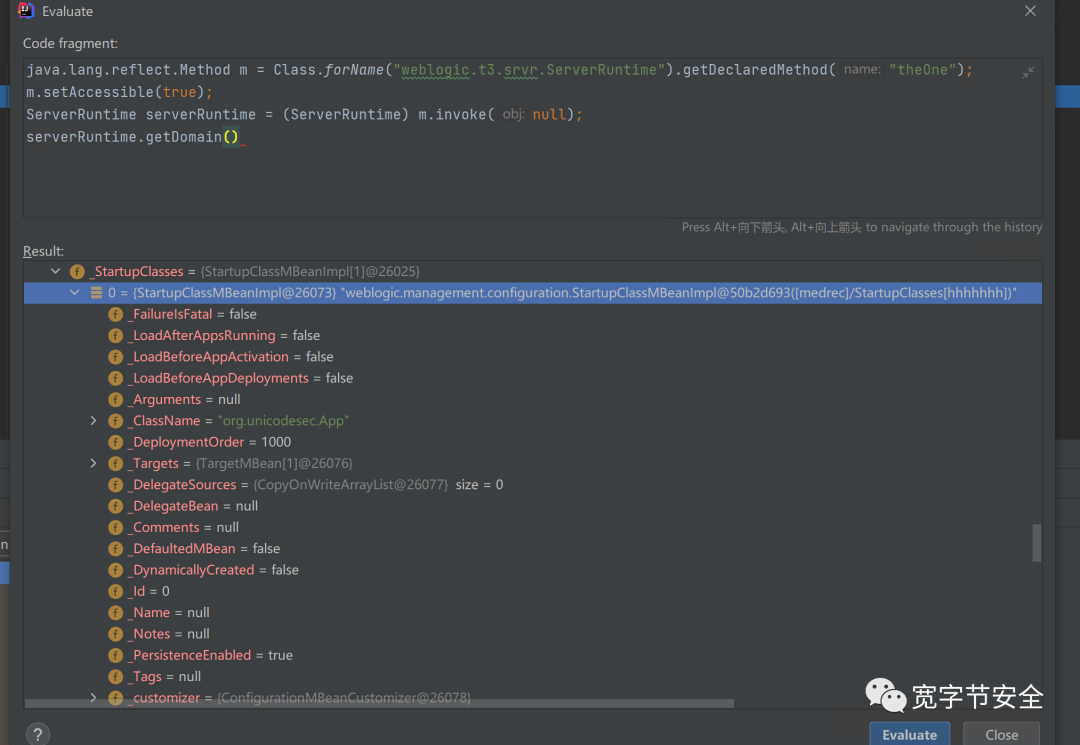Click the field icon of _ClassName
Viewport: 1080px width, 745px height.
(x=116, y=421)
